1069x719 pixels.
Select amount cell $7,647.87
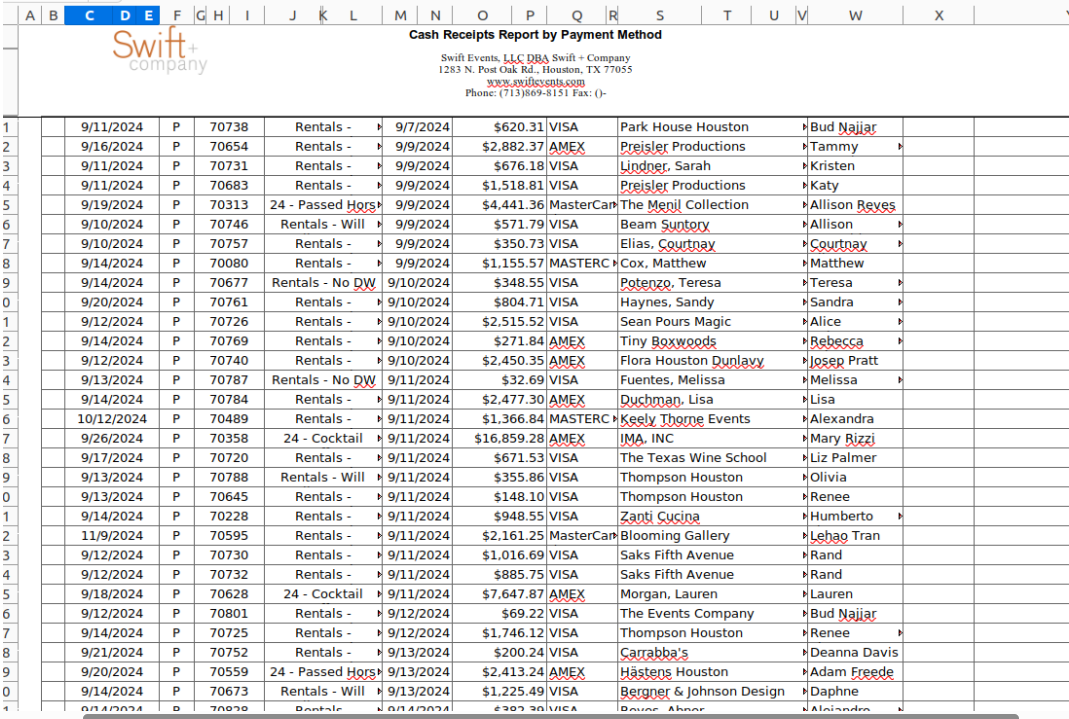(x=500, y=594)
